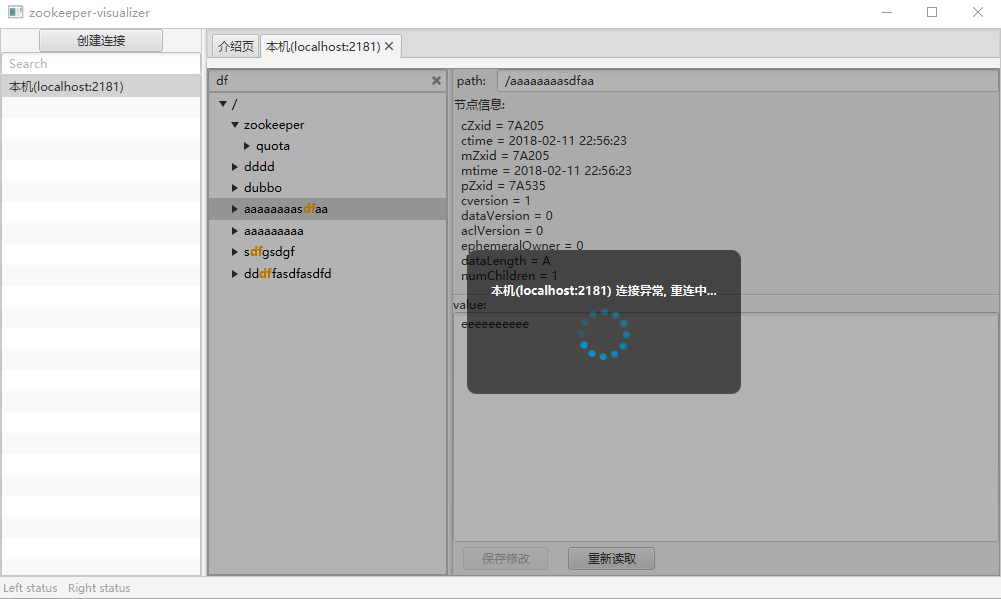Expand the dddffasdfasdfd node
The height and width of the screenshot is (599, 1001).
[x=235, y=273]
